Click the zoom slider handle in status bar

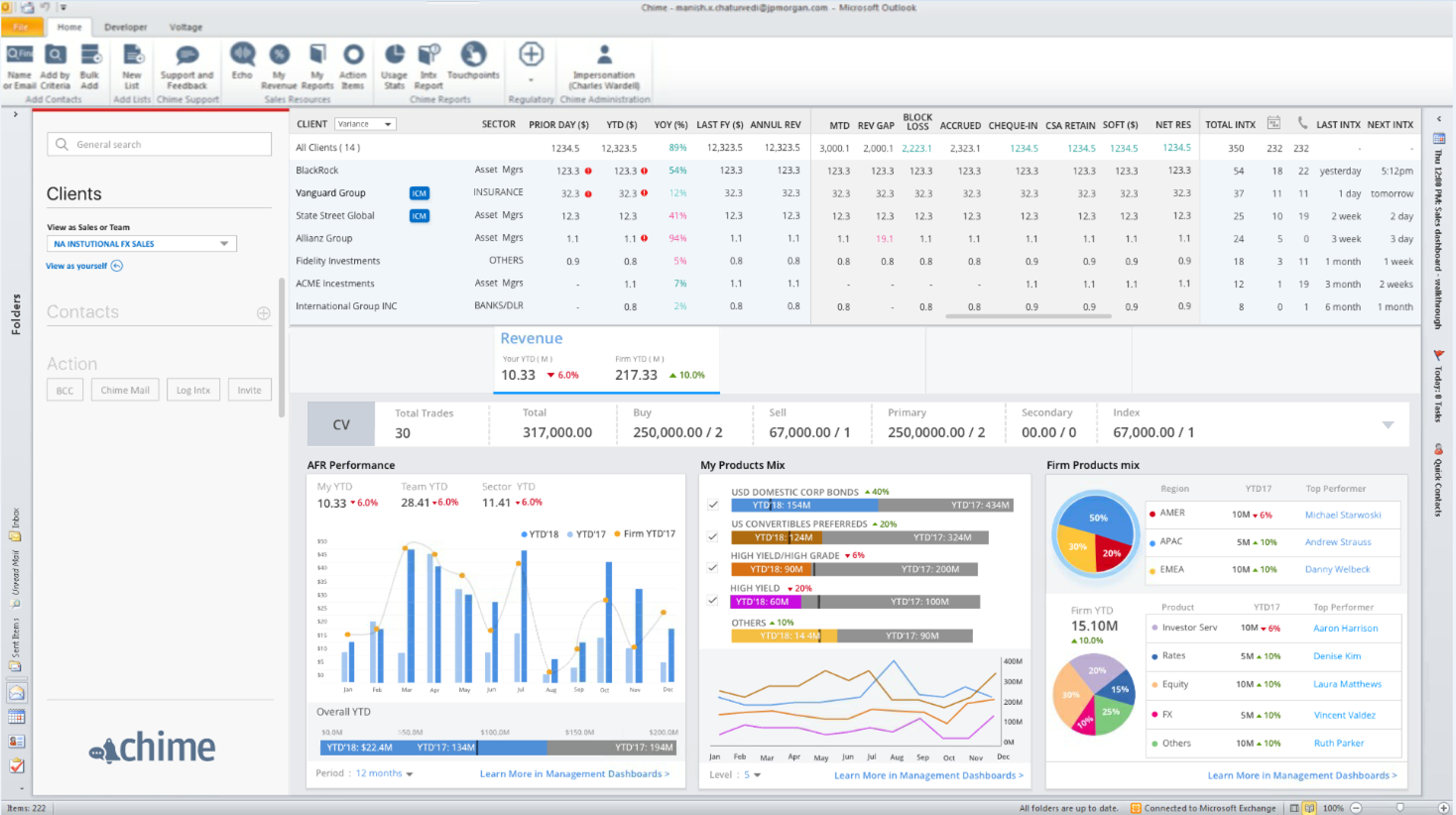1400,808
